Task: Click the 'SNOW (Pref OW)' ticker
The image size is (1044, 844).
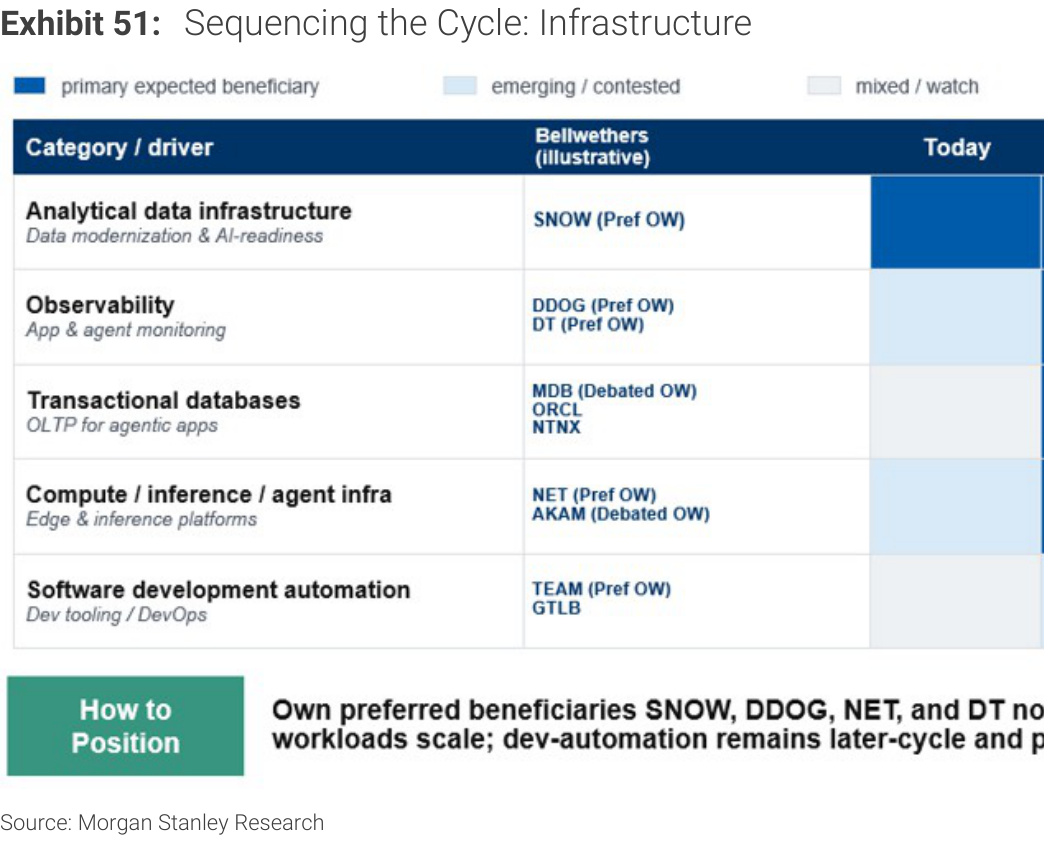Action: click(x=609, y=220)
